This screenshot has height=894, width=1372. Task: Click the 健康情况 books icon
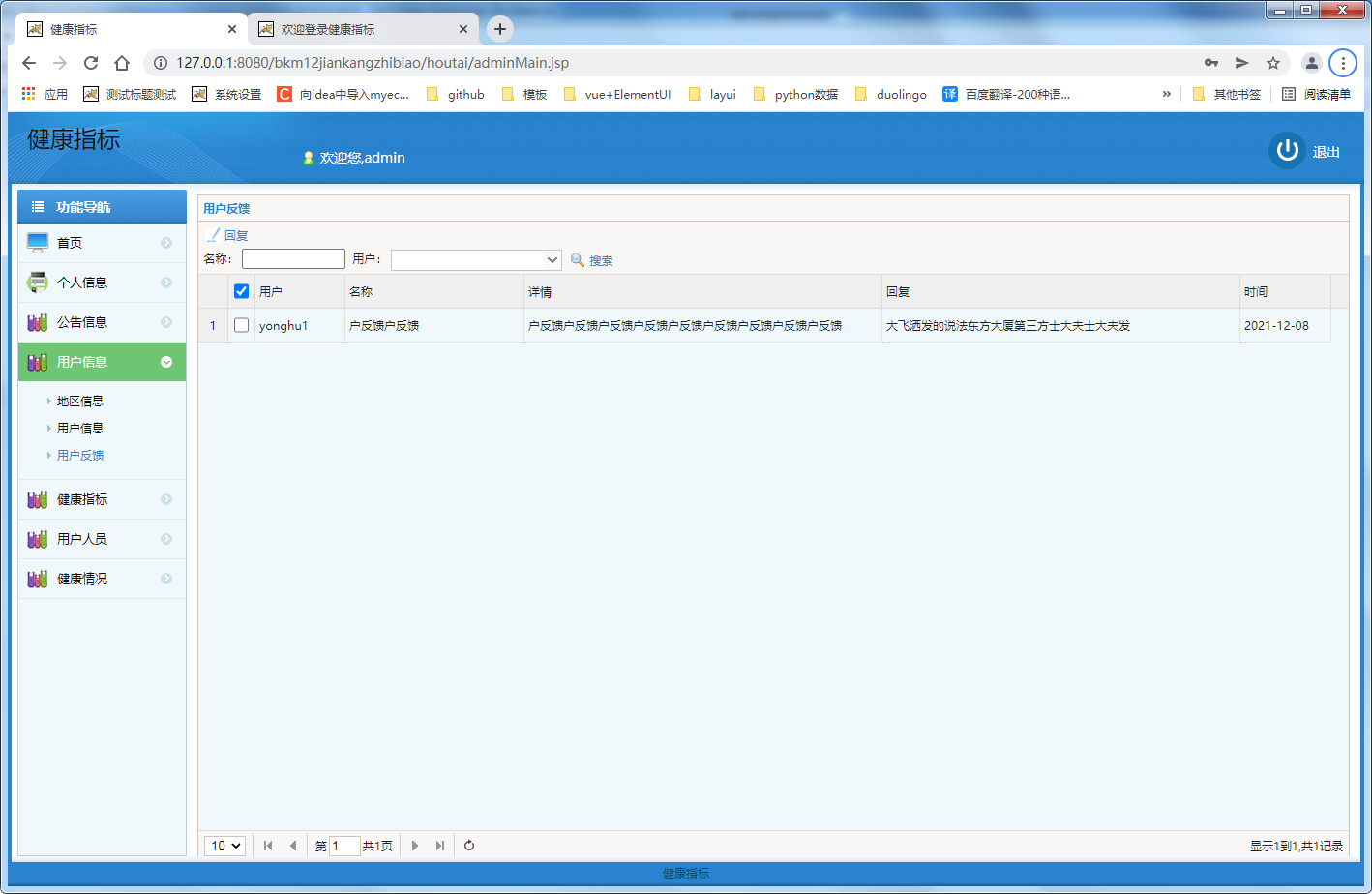click(x=38, y=579)
